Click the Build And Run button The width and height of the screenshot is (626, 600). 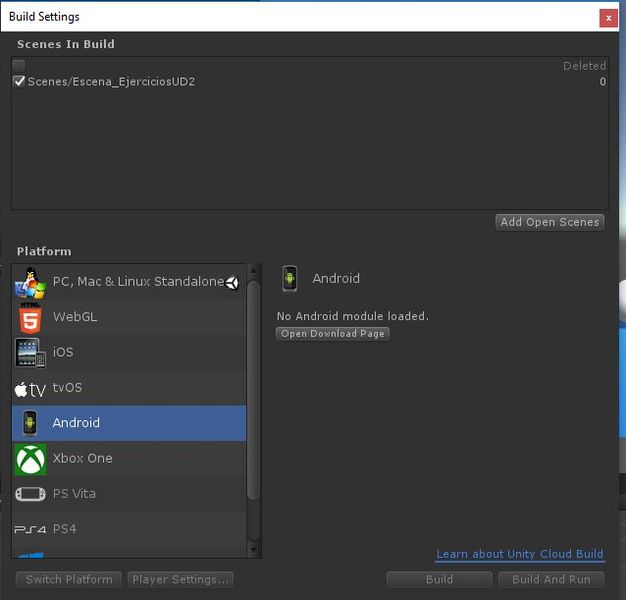click(x=551, y=580)
